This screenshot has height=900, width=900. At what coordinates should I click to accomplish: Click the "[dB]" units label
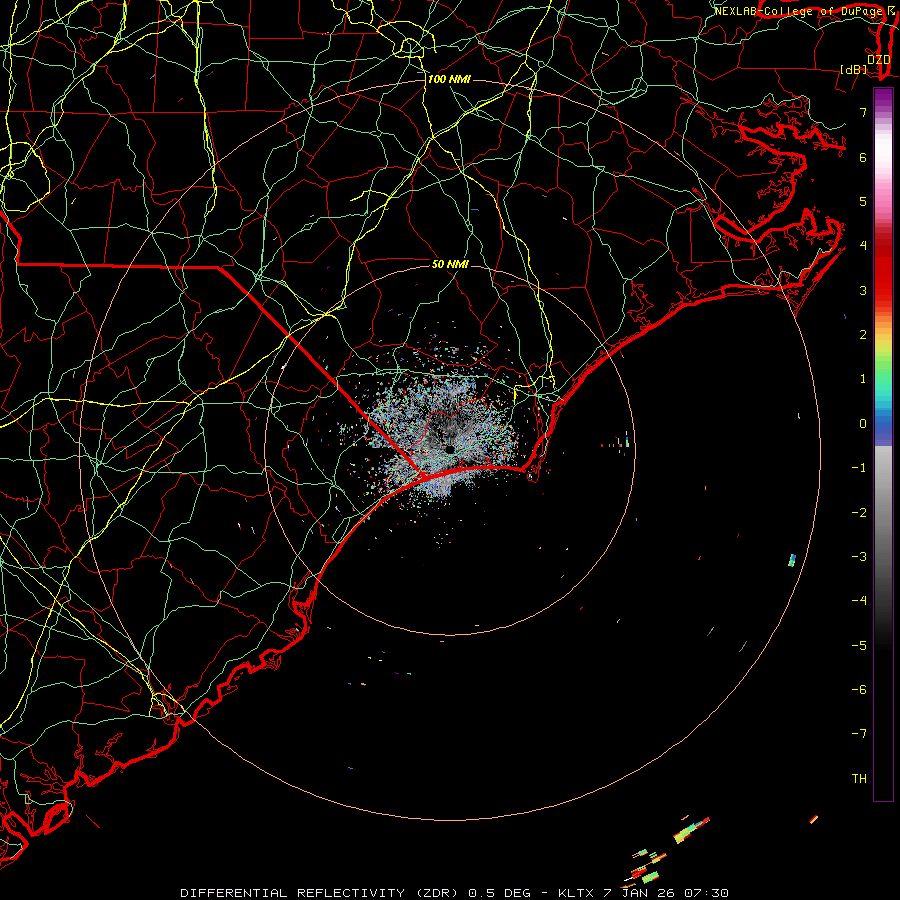(854, 69)
